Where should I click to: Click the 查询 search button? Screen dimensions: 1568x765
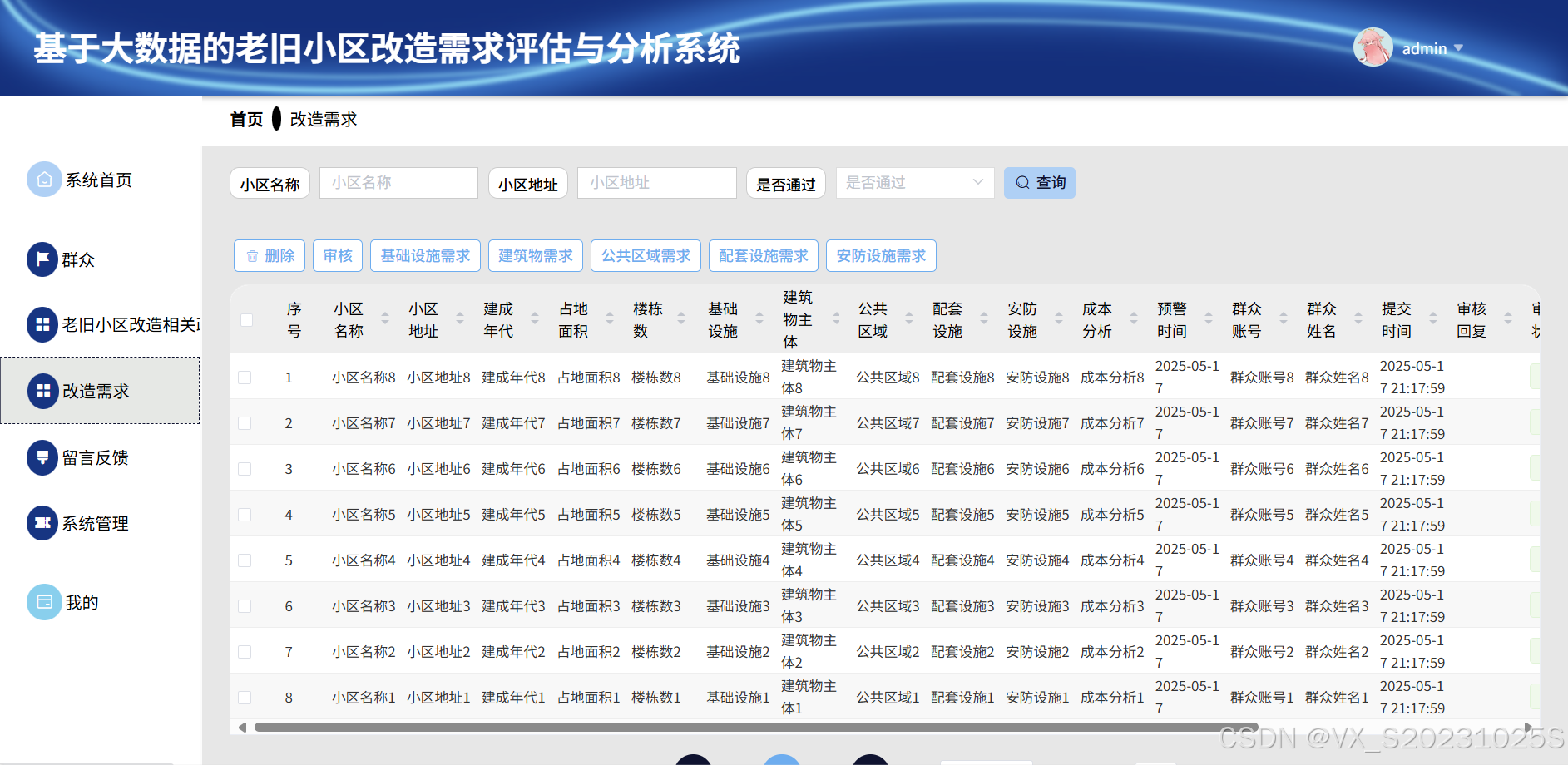click(1040, 183)
